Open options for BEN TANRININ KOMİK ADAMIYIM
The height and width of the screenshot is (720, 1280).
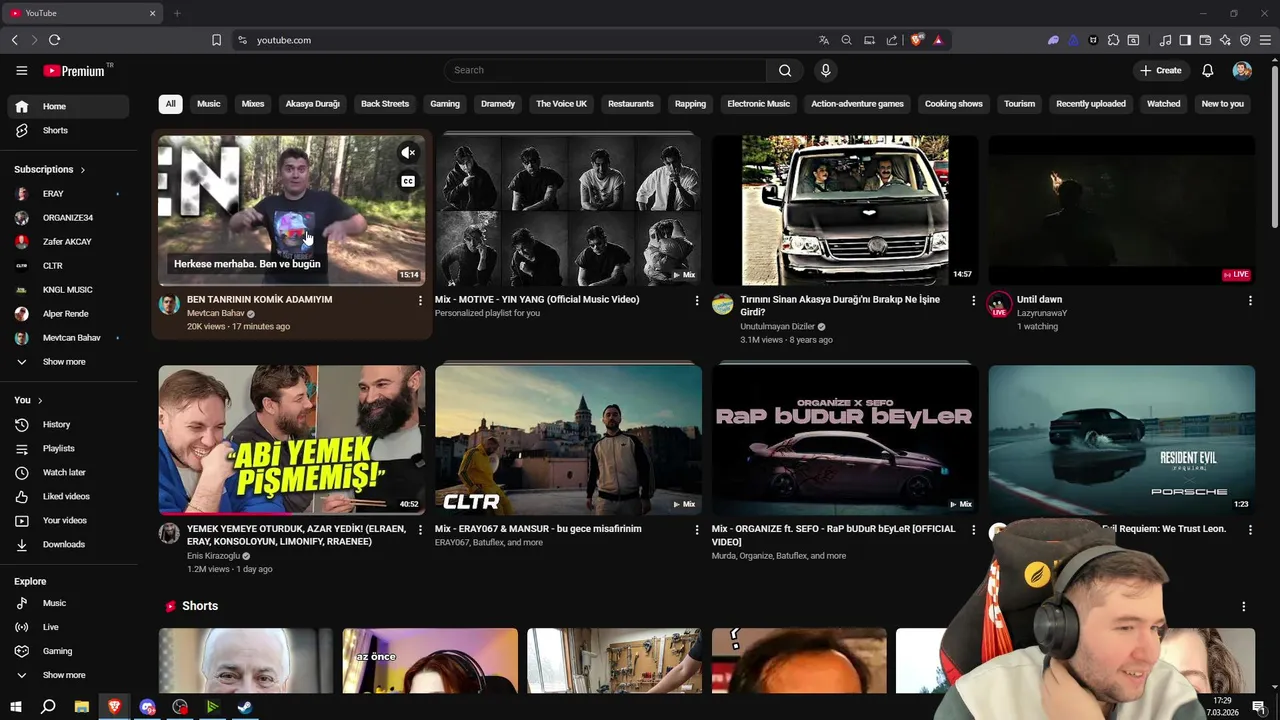(x=420, y=300)
